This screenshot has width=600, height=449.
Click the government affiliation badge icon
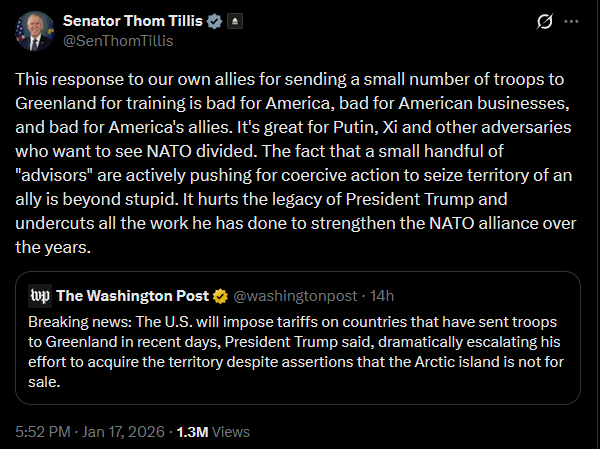click(235, 21)
